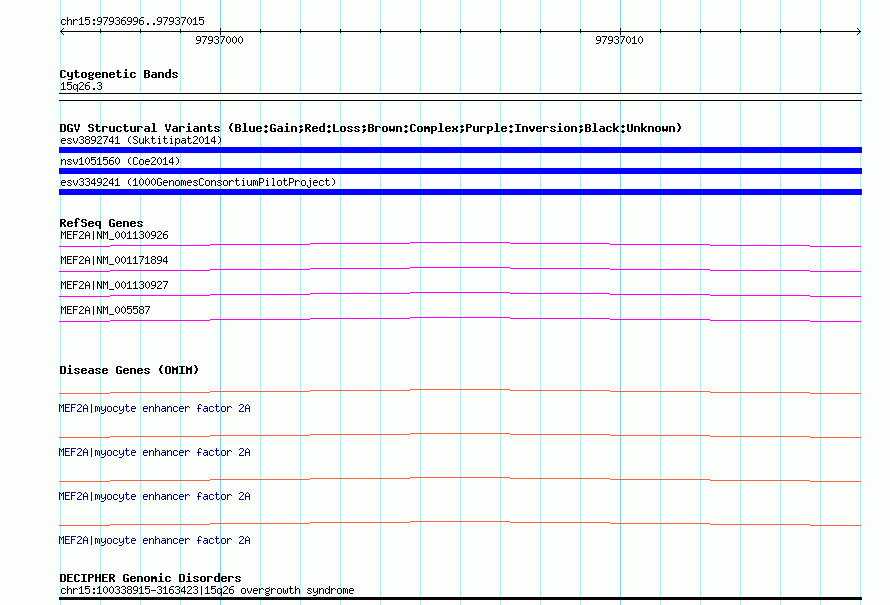This screenshot has height=605, width=890.
Task: Click the chr15:97936996..97937015 region label
Action: 132,22
